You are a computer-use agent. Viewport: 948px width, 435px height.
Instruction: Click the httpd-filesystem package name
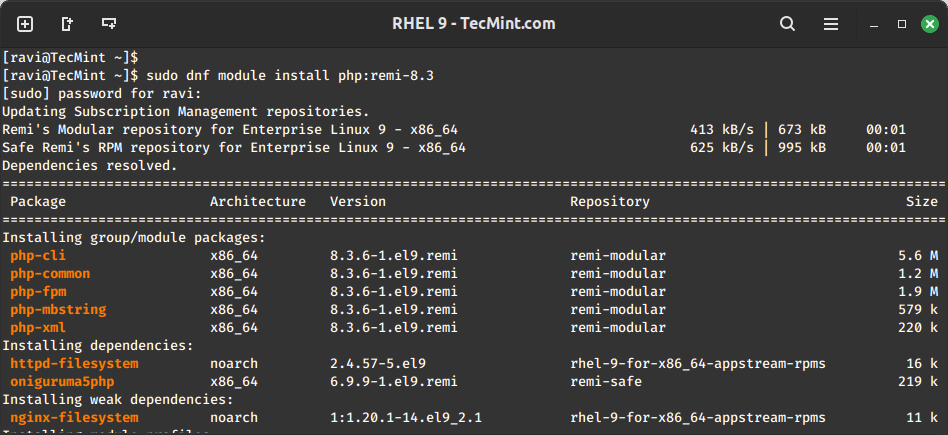pos(74,364)
